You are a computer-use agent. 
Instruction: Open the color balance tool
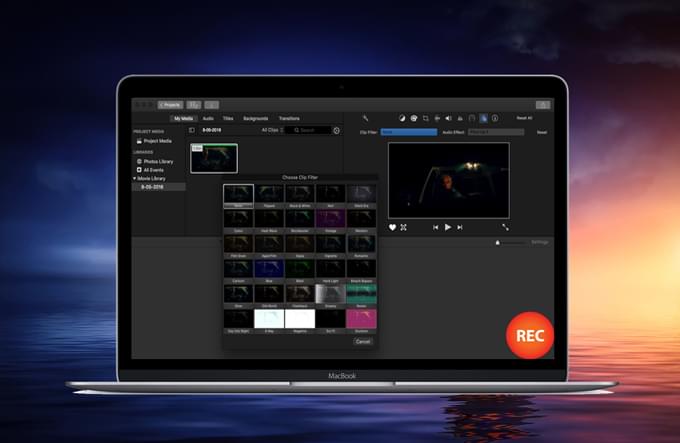point(401,118)
